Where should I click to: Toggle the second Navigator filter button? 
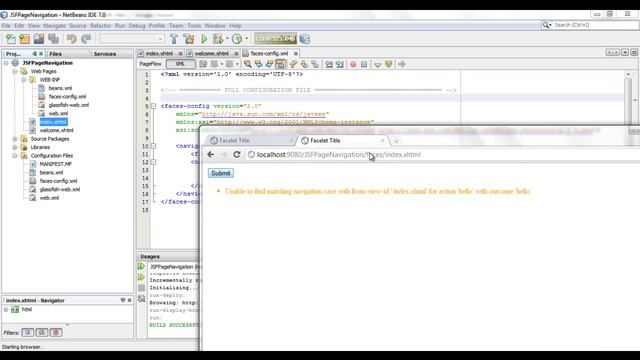42,333
